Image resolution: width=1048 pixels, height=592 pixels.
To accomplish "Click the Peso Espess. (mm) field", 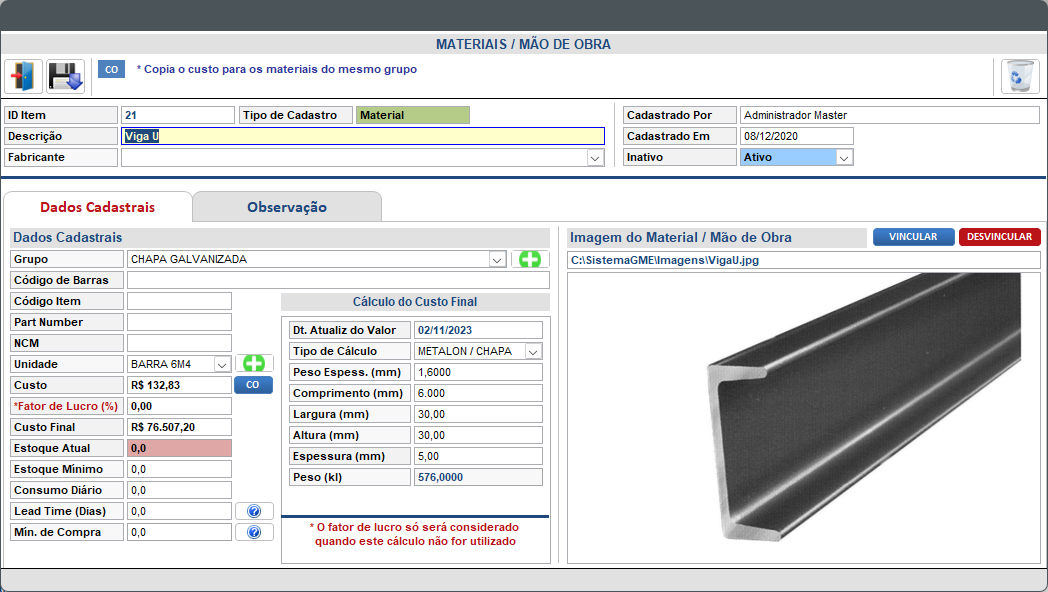I will click(478, 372).
